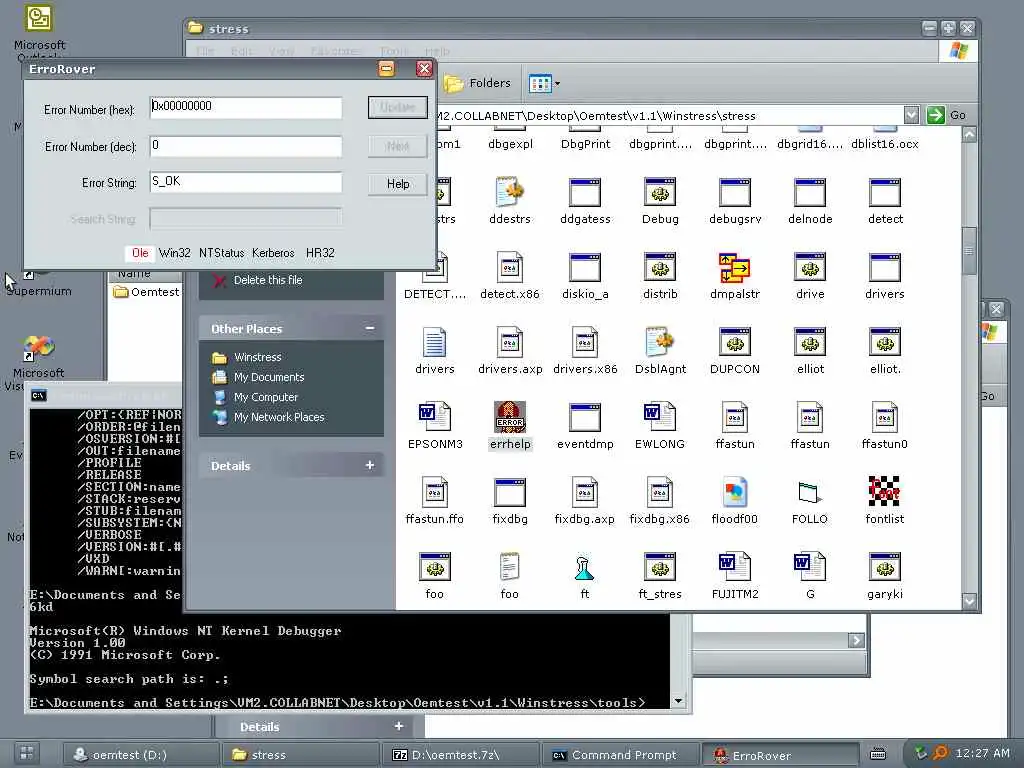Select the ft_stres icon

pos(660,567)
